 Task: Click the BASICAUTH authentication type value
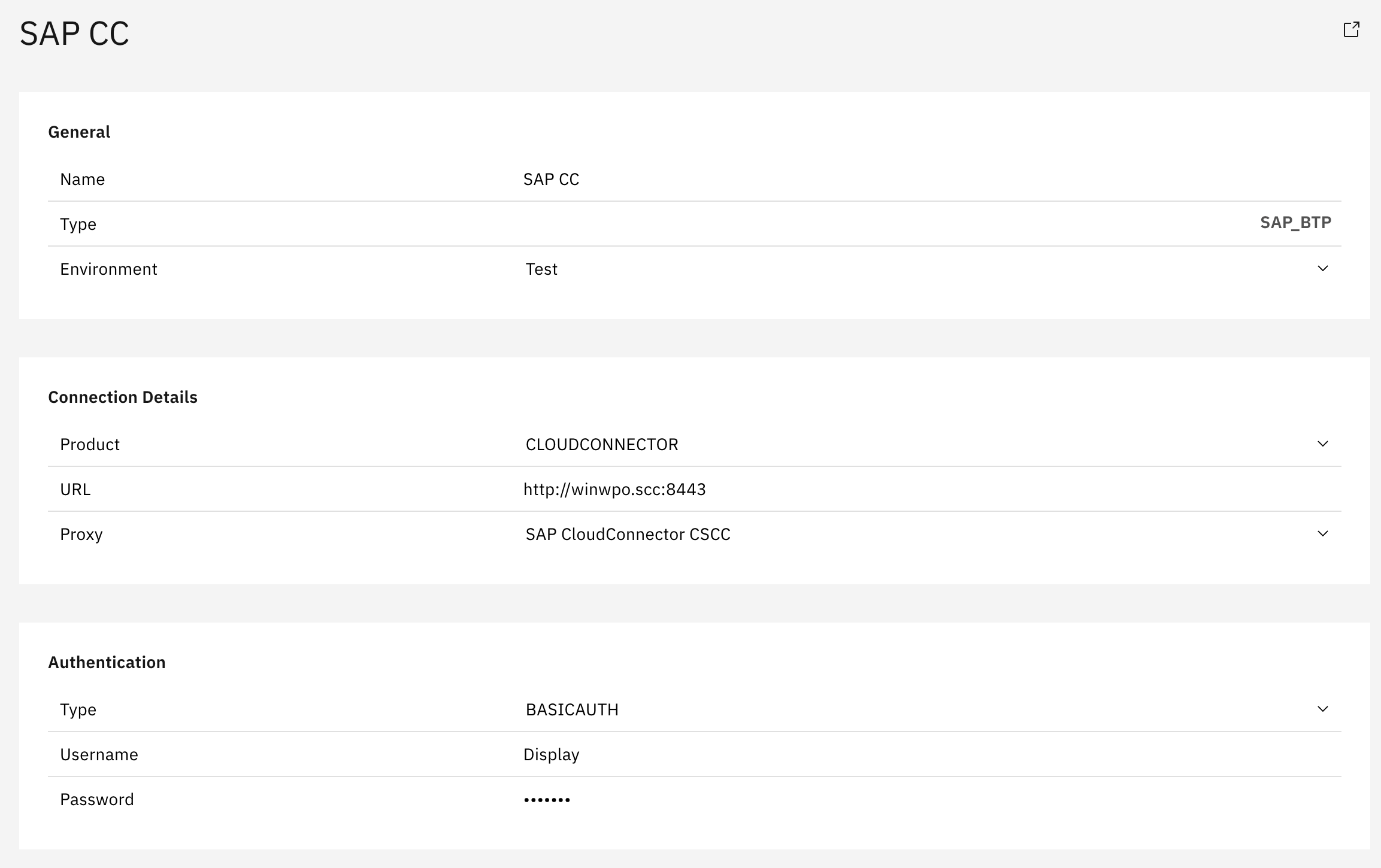(x=572, y=710)
